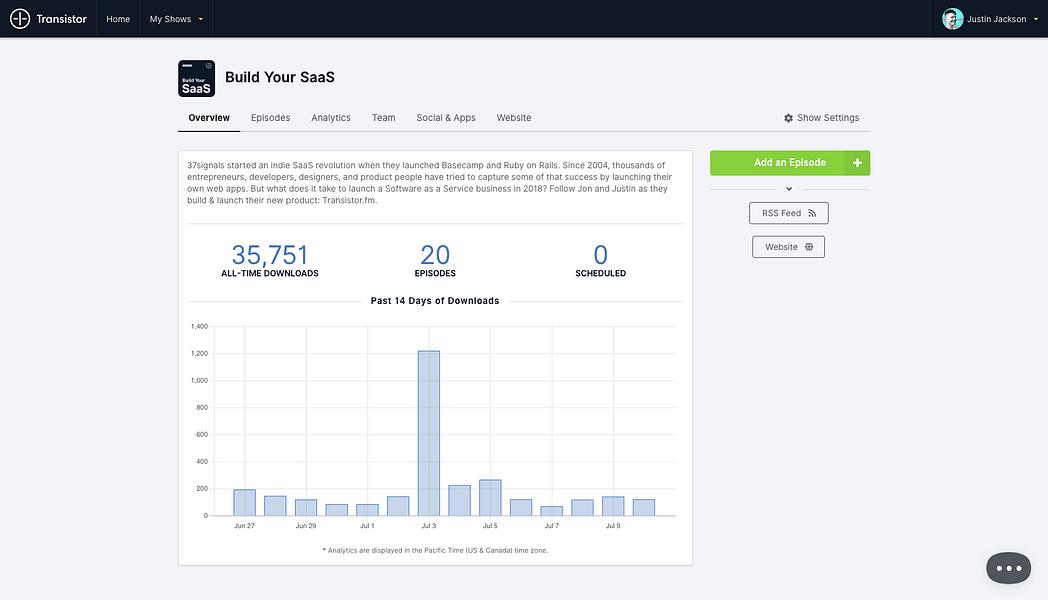Click the Transistor logo icon
Image resolution: width=1048 pixels, height=600 pixels.
point(20,19)
